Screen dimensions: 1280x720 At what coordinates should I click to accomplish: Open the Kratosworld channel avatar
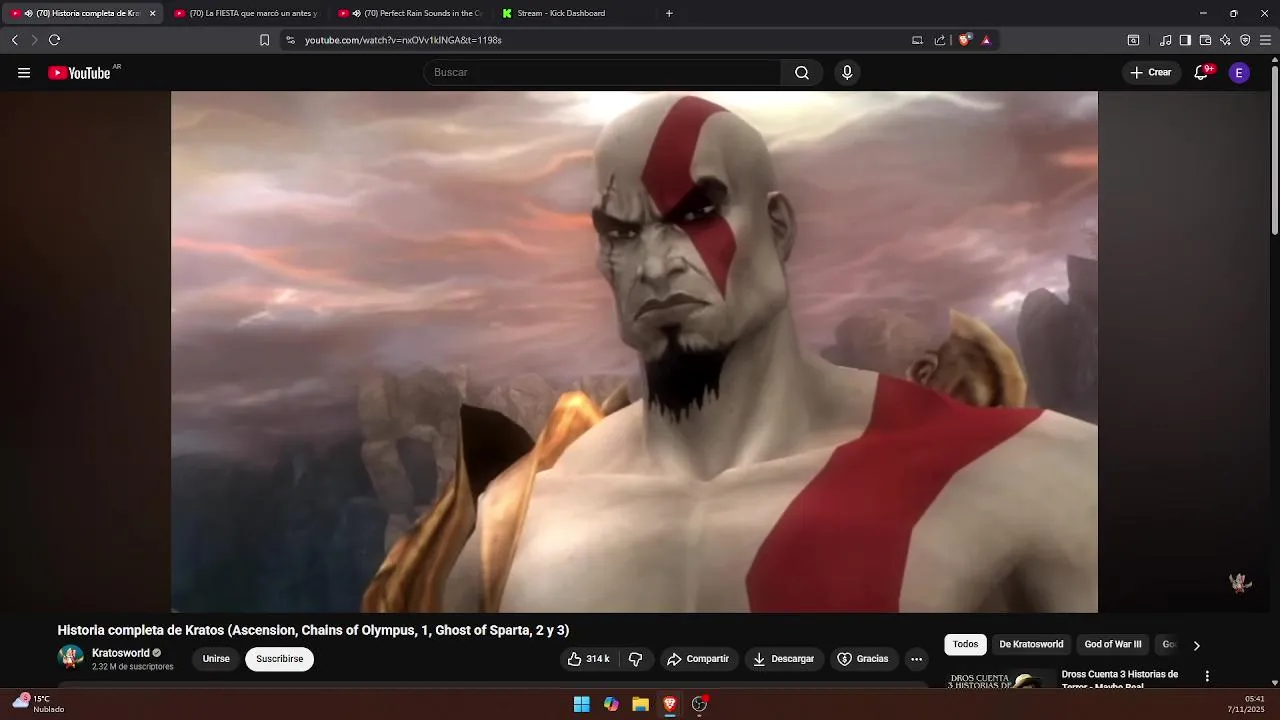coord(71,658)
